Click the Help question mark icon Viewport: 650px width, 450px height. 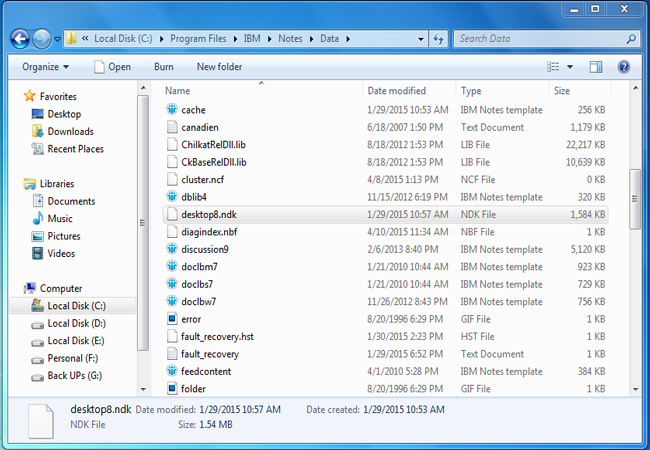pos(623,67)
